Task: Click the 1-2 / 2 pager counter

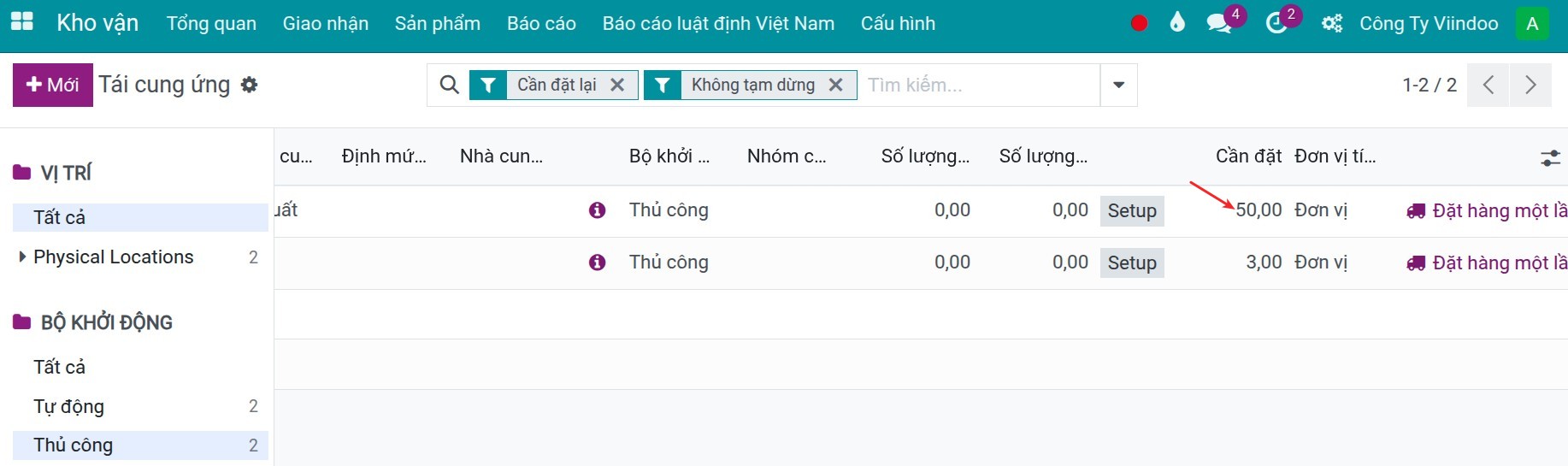Action: click(x=1429, y=85)
